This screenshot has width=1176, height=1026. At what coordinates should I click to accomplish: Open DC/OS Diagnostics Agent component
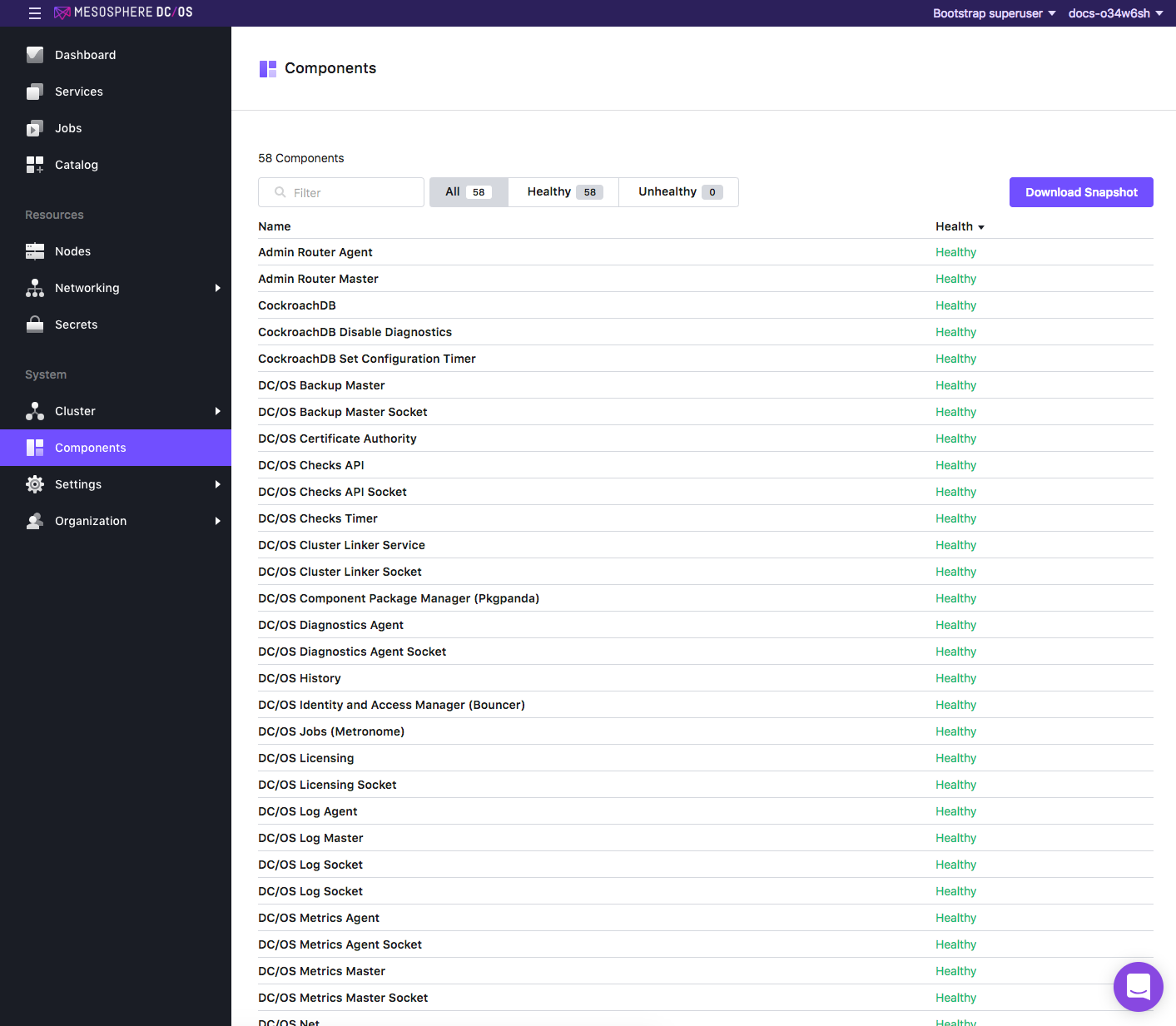[x=330, y=625]
